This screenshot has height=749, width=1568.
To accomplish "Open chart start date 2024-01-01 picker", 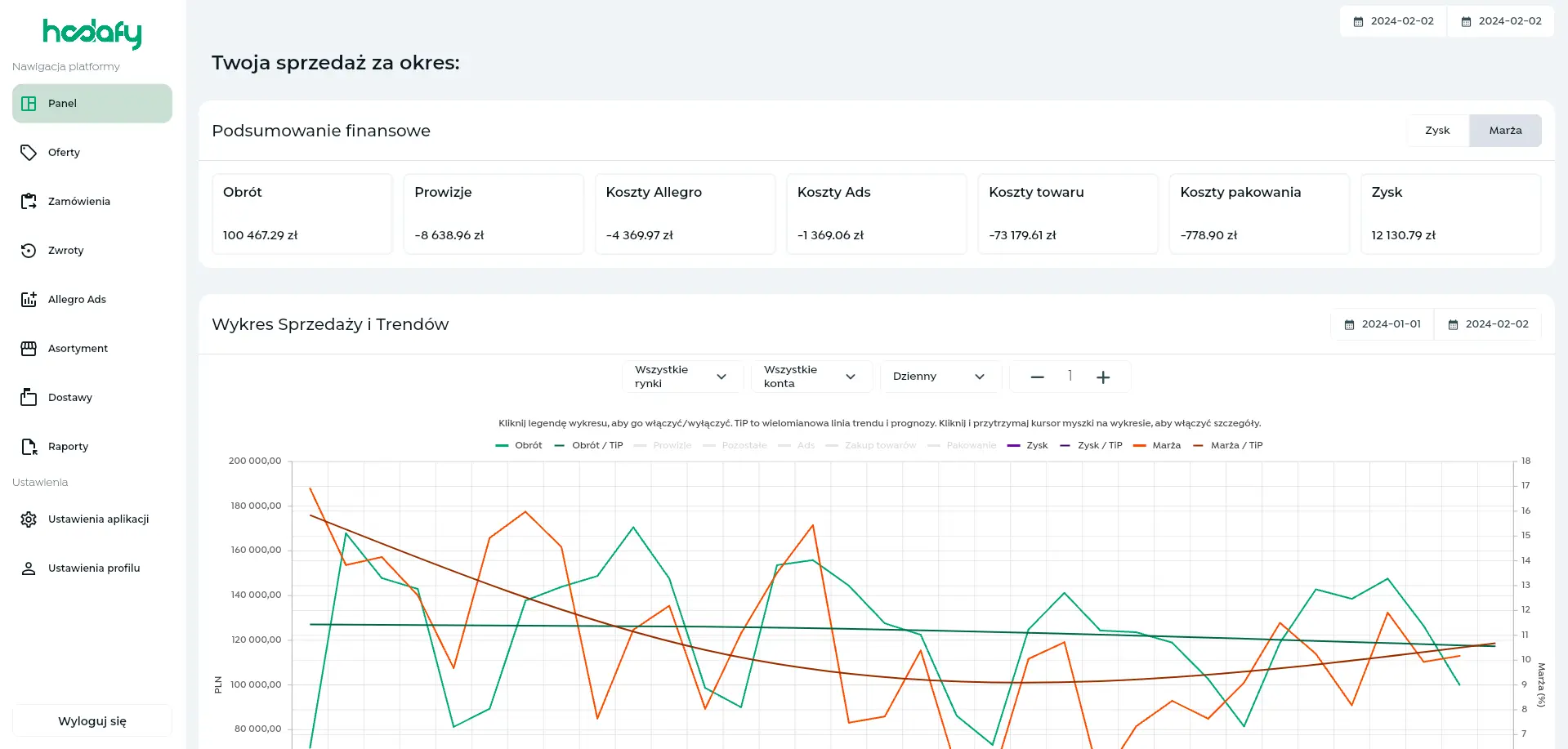I will pyautogui.click(x=1383, y=324).
